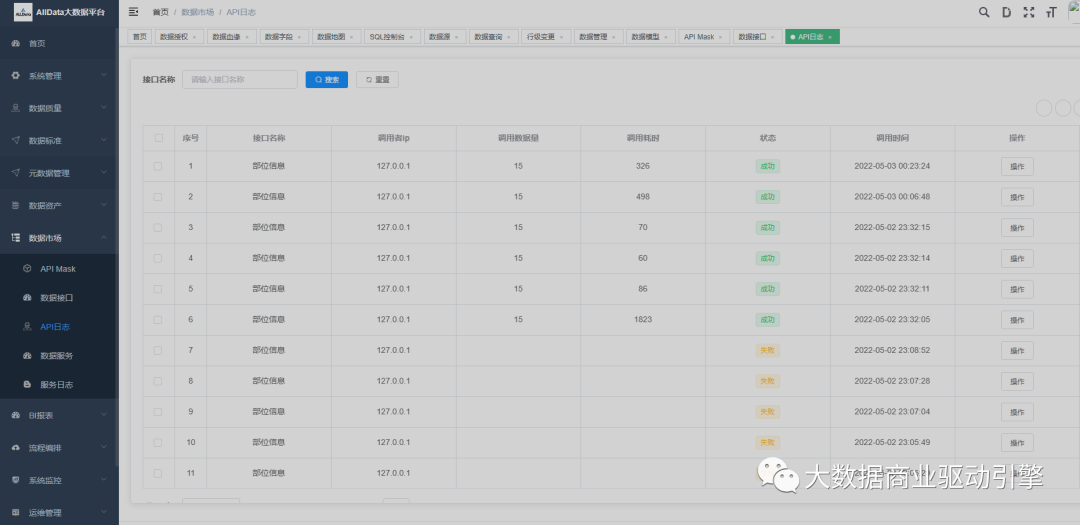Focus the 接口名称 input field
Screen dimensions: 1080x525
tap(240, 79)
